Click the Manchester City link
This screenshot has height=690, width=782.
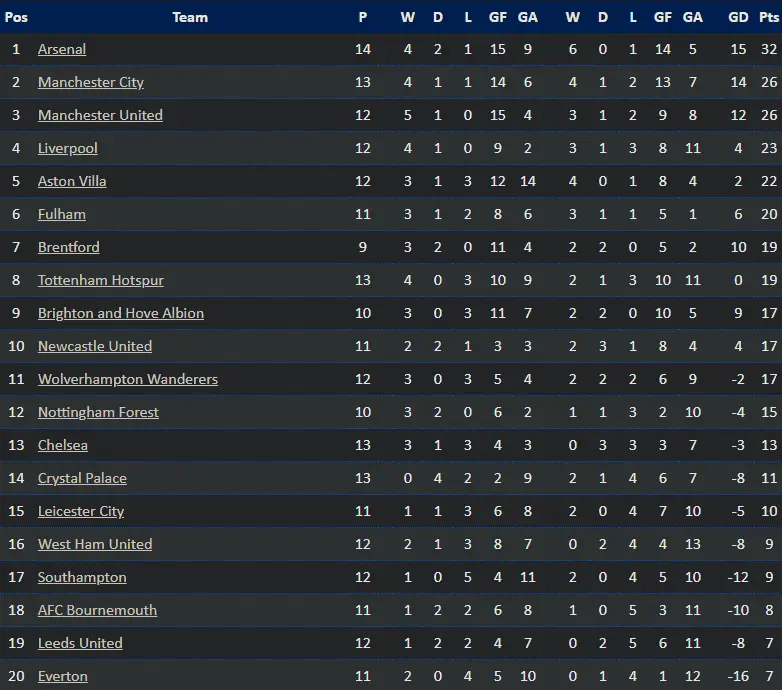[91, 82]
